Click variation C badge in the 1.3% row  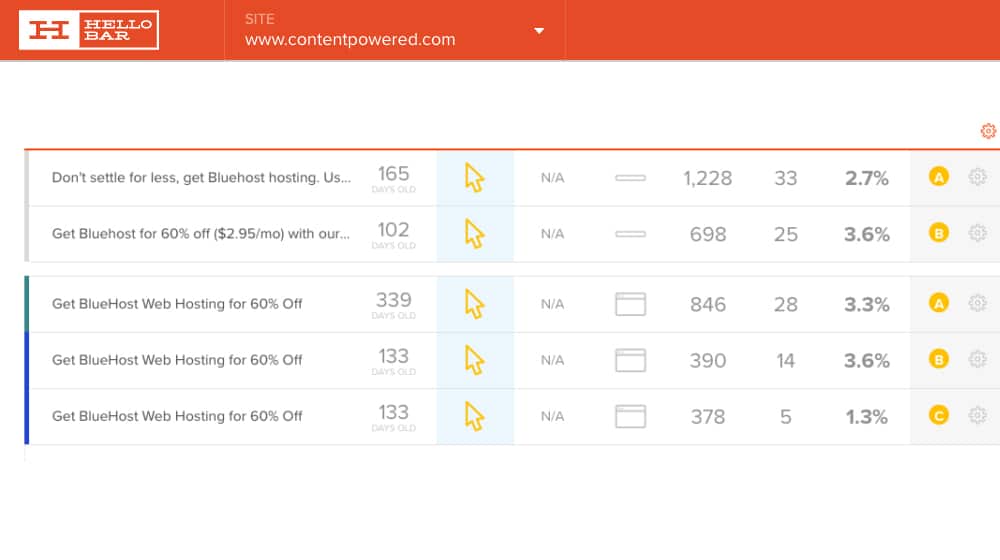click(x=939, y=415)
